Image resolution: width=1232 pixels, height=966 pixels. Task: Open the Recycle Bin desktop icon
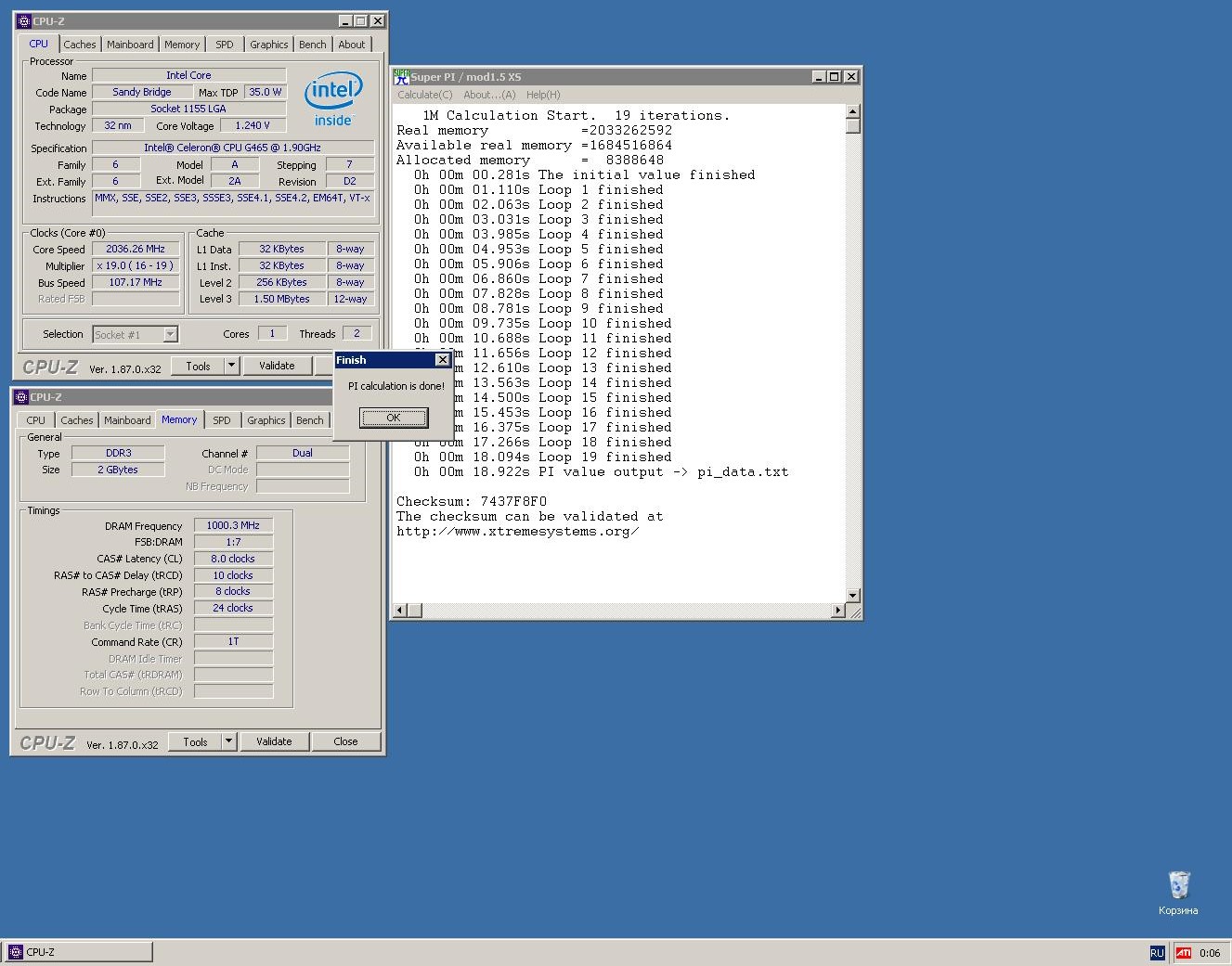click(1178, 892)
